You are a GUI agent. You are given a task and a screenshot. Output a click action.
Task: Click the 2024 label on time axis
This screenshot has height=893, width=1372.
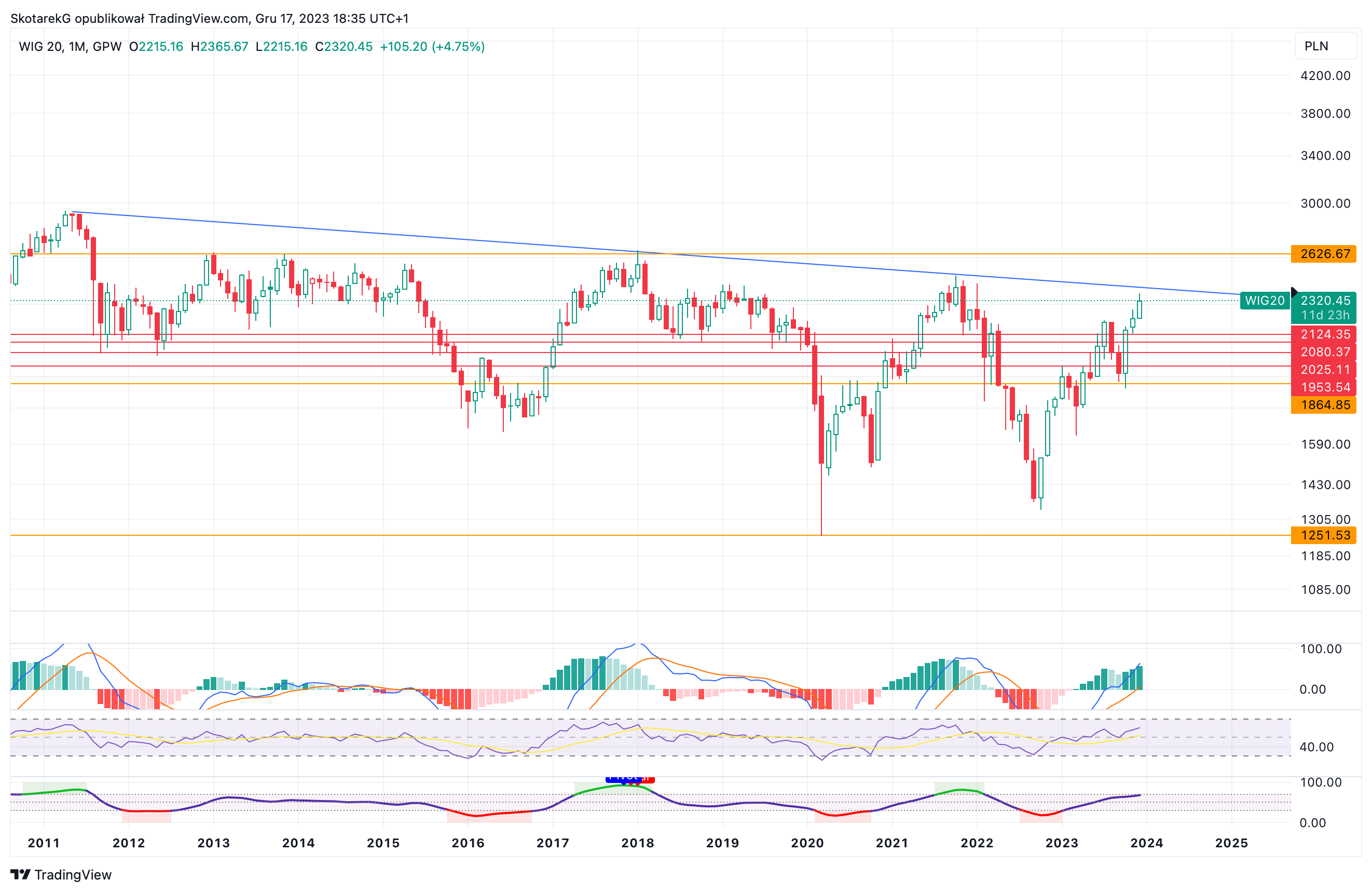1147,843
